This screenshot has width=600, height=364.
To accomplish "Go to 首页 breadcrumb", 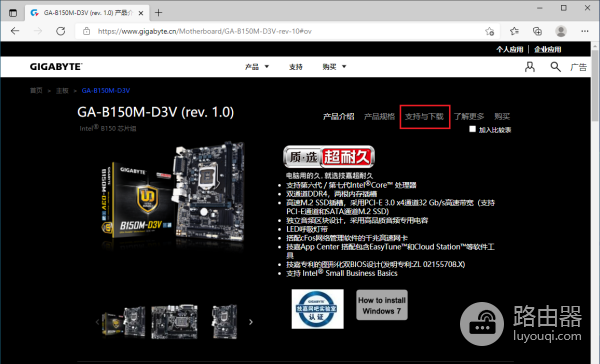I will click(x=36, y=91).
